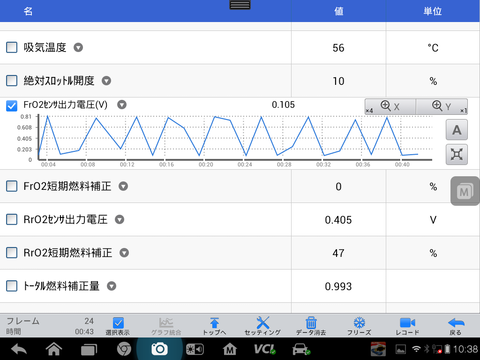
Task: Click the 吸気温度 value 56
Action: (338, 48)
